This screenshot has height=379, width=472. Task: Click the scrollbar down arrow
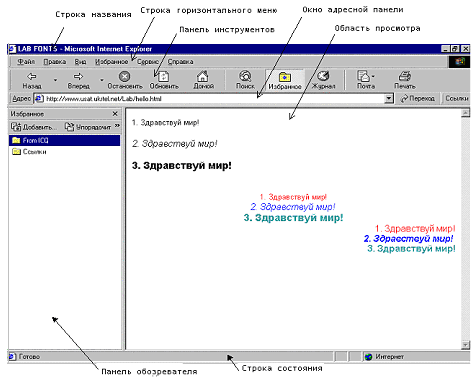click(x=465, y=345)
